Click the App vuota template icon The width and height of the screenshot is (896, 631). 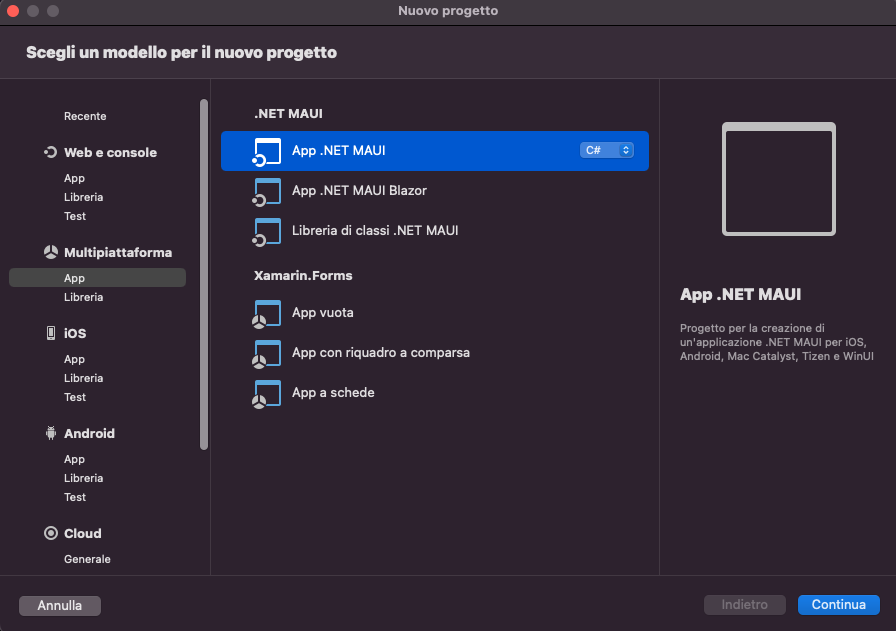click(x=266, y=314)
